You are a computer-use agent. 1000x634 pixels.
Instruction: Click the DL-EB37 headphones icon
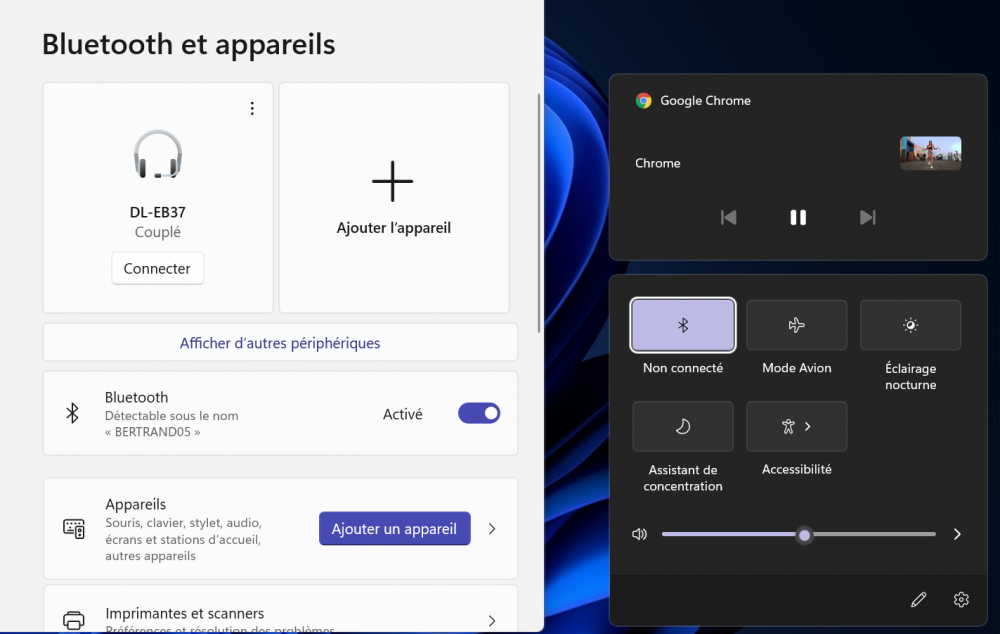158,155
